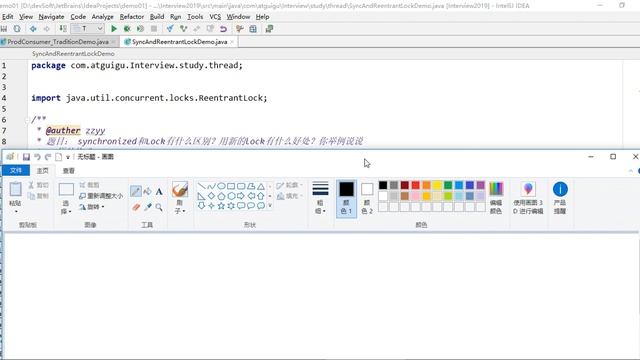640x360 pixels.
Task: Start the Debug session in IntelliJ toolbar
Action: click(127, 29)
